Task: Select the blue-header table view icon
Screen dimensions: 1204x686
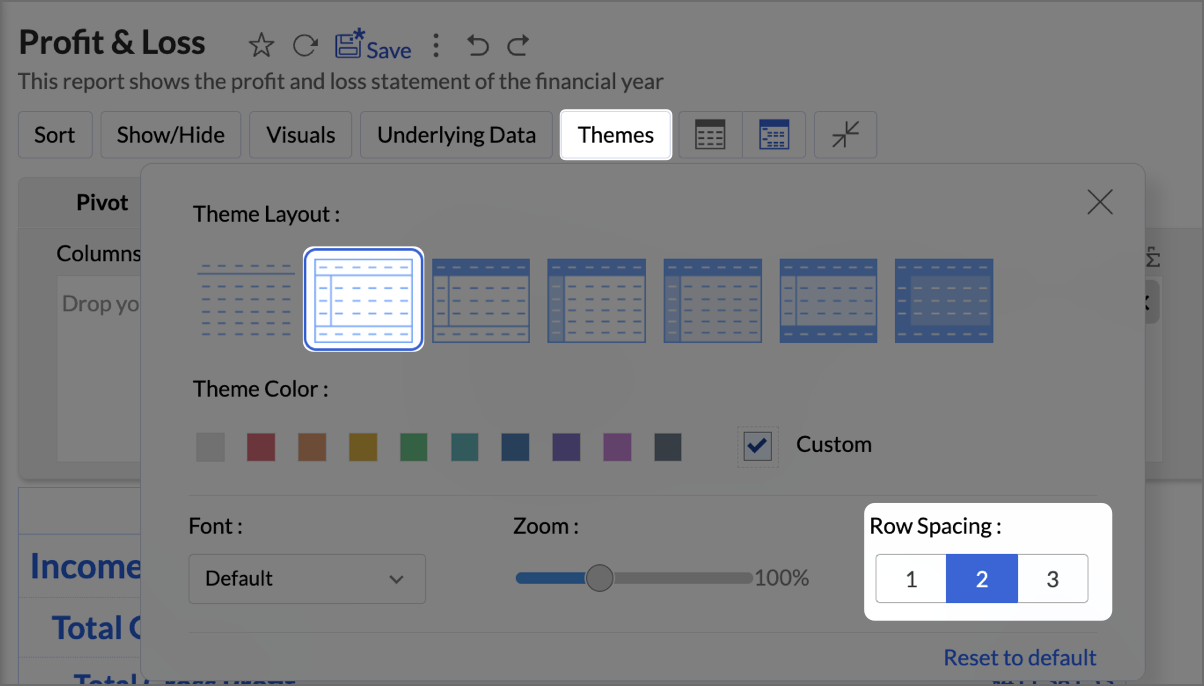Action: pos(774,135)
